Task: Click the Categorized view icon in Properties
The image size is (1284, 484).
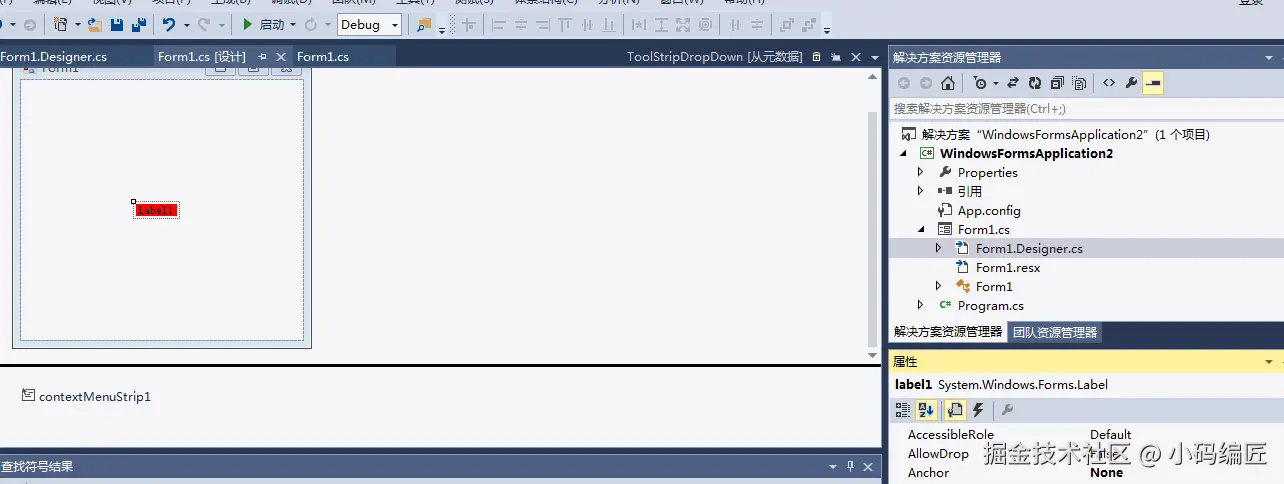Action: tap(903, 410)
